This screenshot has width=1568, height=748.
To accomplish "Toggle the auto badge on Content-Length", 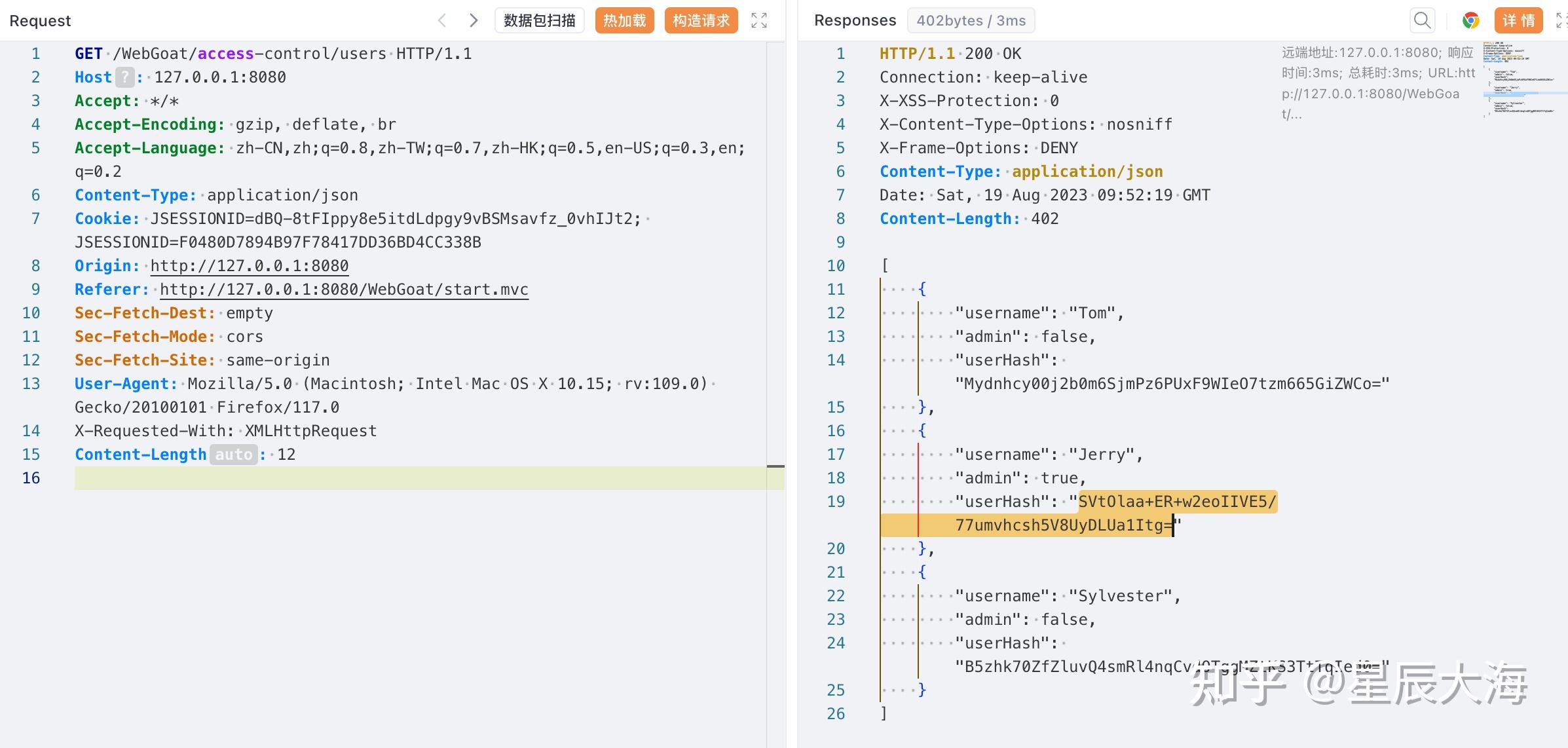I will point(234,455).
